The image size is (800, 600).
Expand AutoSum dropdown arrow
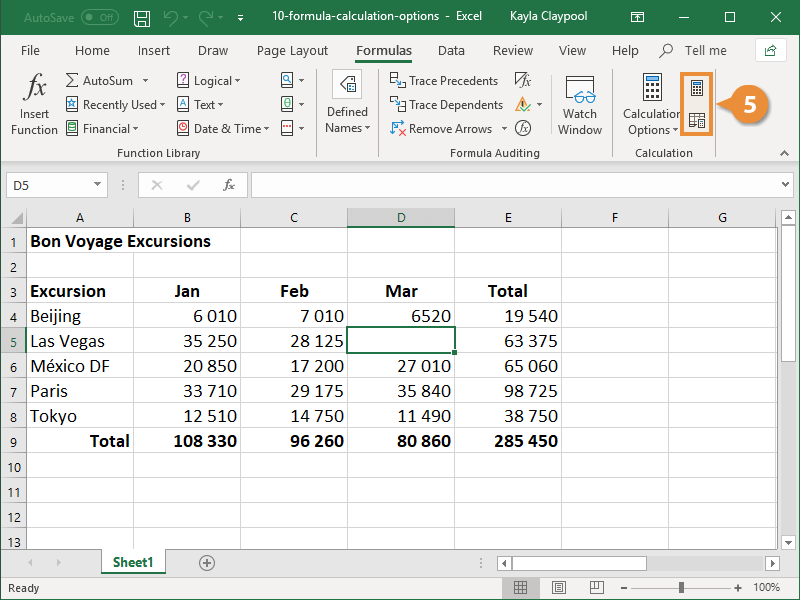[x=145, y=81]
